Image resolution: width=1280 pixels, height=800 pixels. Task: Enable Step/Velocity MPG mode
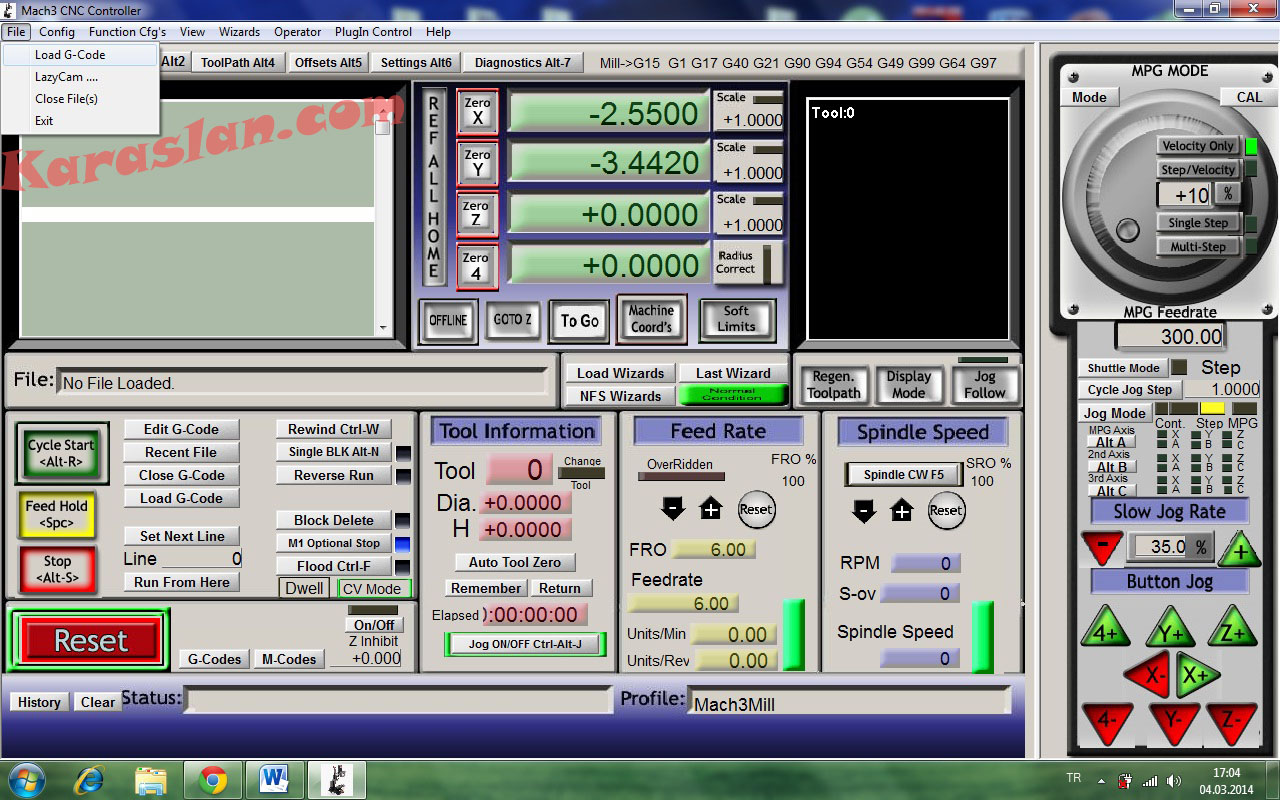click(x=1198, y=170)
